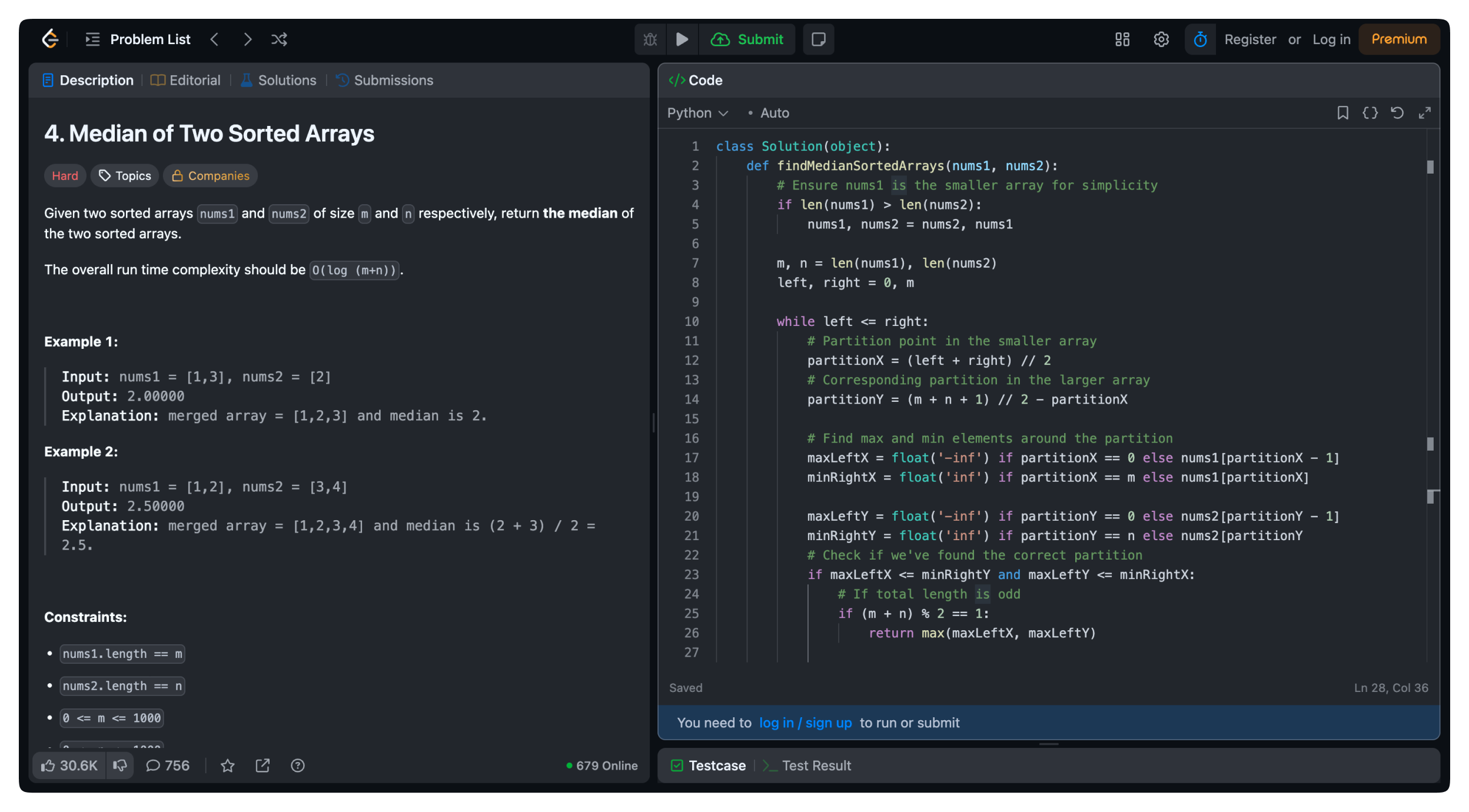Format code with the braces icon
The image size is (1469, 812).
click(1370, 113)
